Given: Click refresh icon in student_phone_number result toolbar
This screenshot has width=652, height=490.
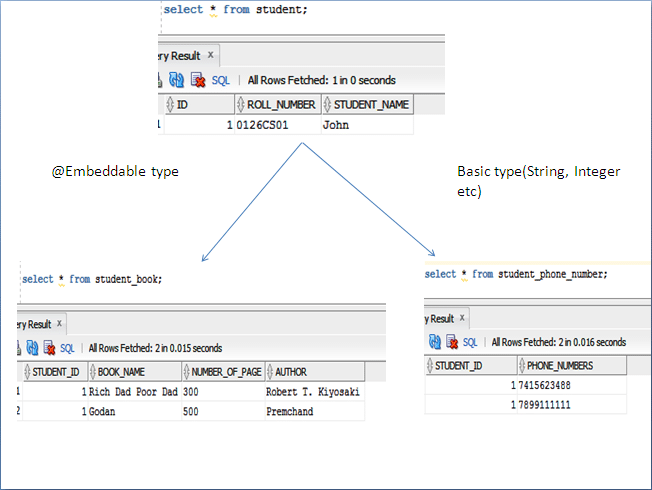Looking at the screenshot, I should point(435,342).
